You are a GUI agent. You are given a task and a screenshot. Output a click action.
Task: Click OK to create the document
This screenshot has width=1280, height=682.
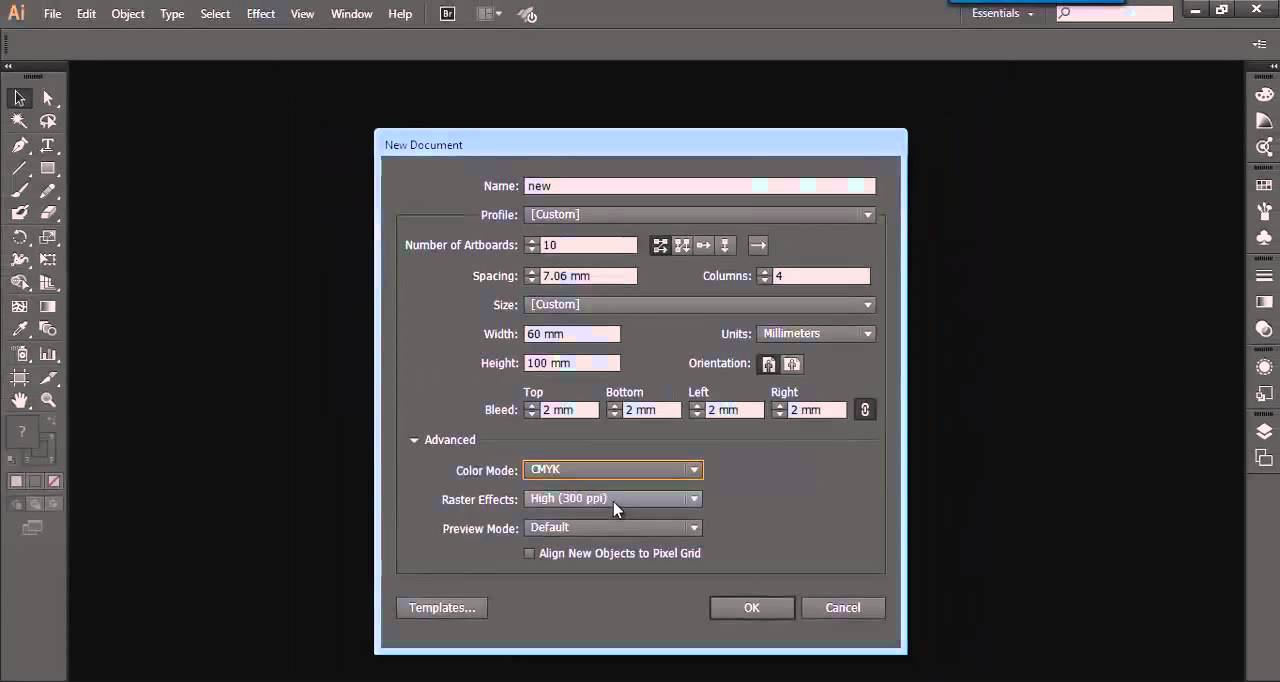coord(752,608)
